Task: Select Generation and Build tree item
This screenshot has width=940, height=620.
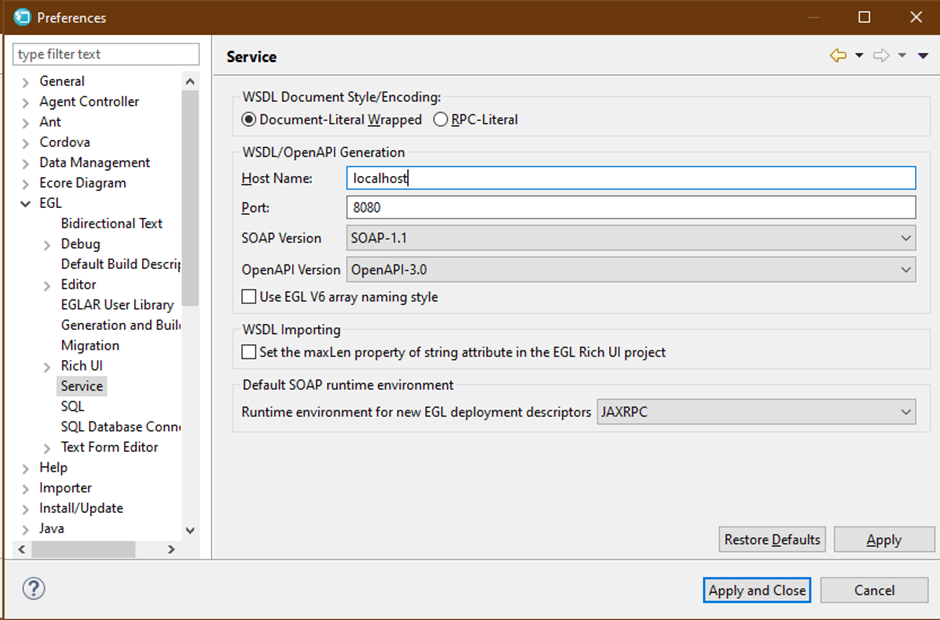Action: 120,325
